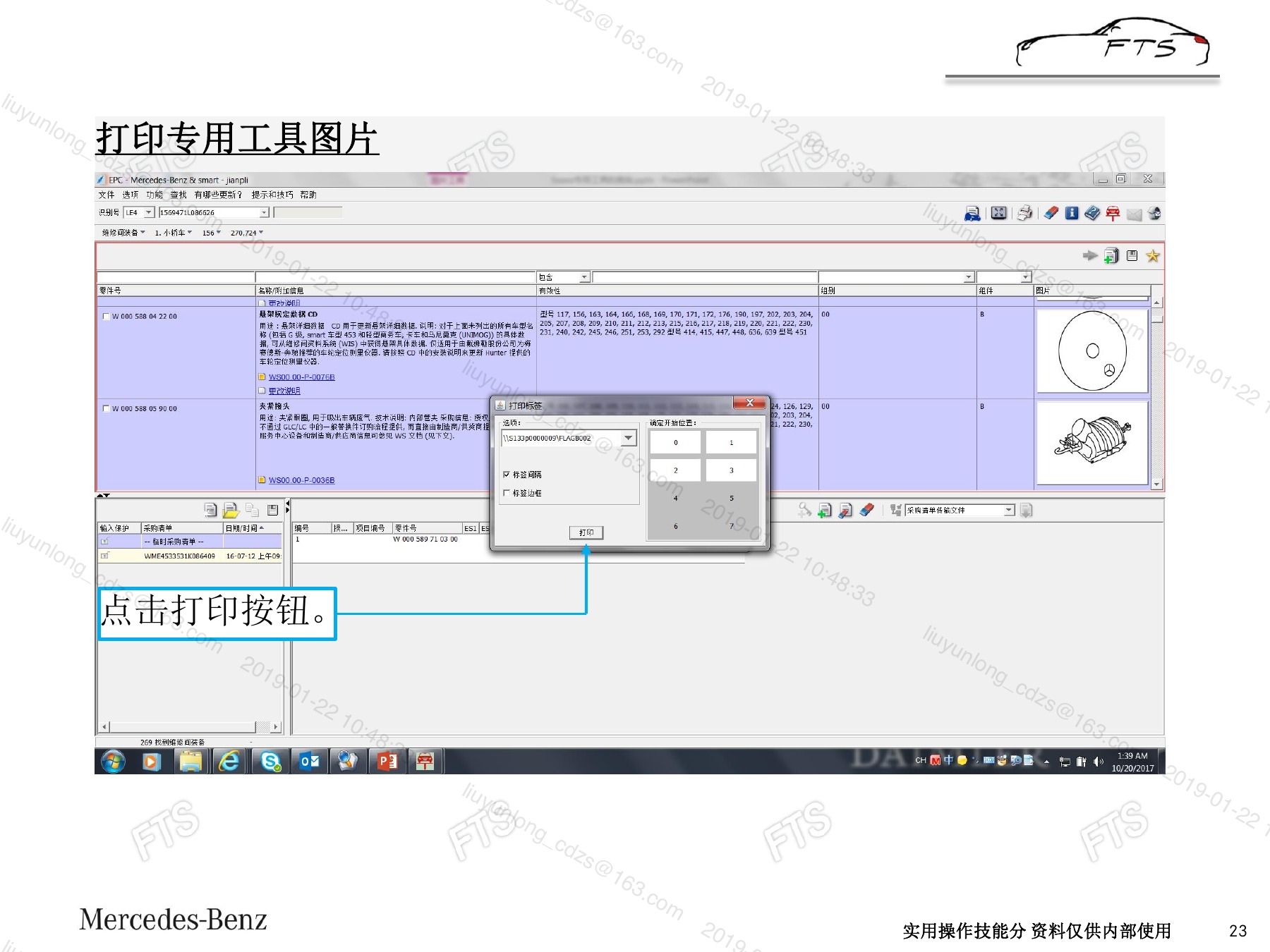1270x952 pixels.
Task: Open the VIN 1569471L086626 dropdown
Action: tap(265, 212)
